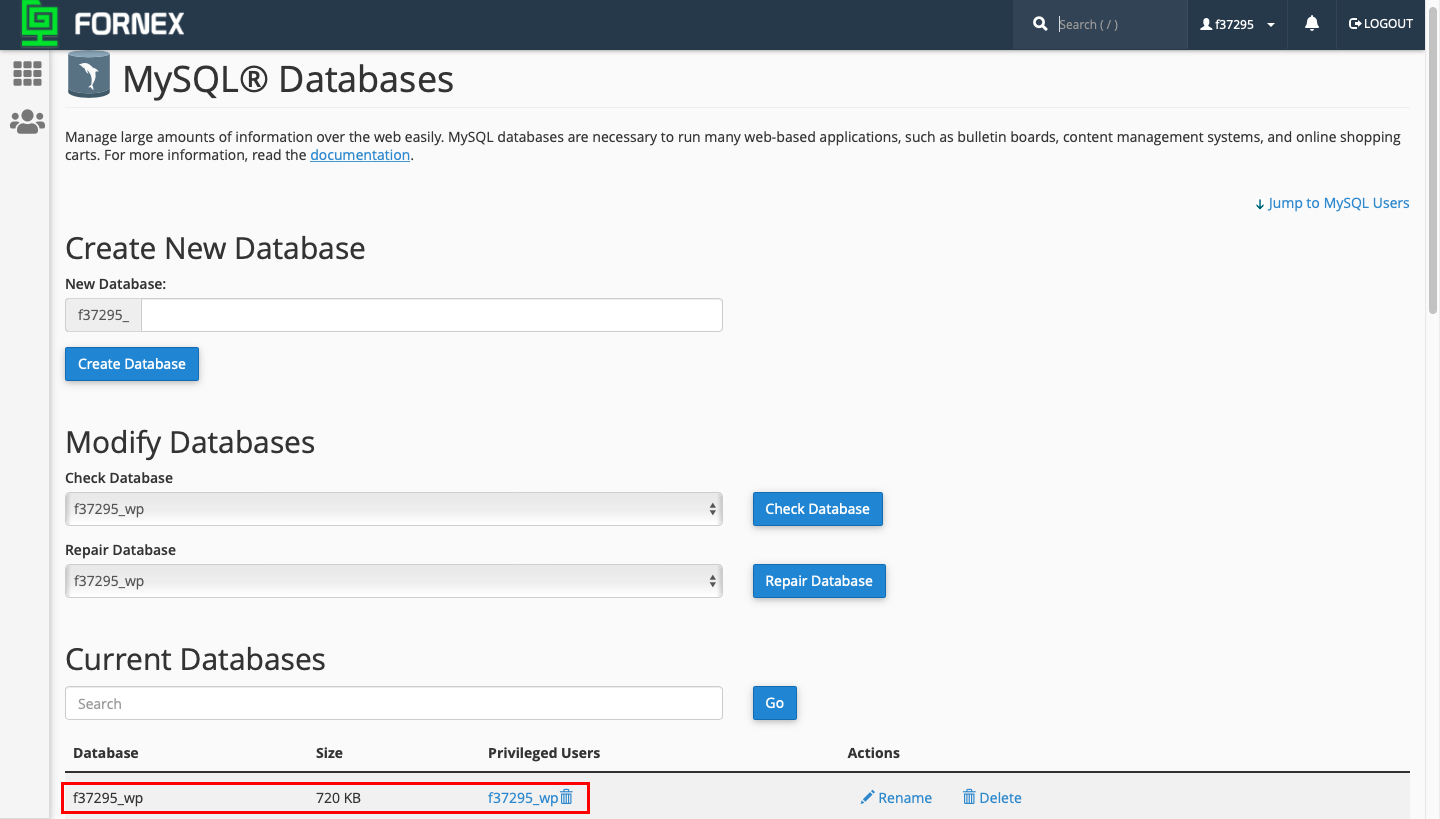The image size is (1440, 819).
Task: Click the Check Database button
Action: (x=817, y=509)
